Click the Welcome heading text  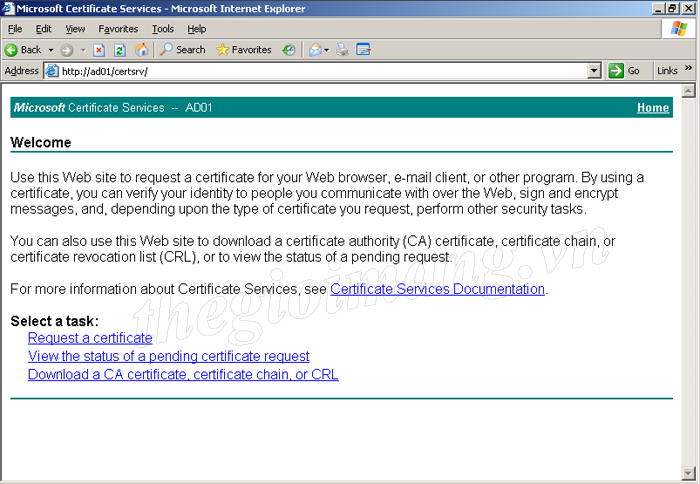tap(41, 142)
